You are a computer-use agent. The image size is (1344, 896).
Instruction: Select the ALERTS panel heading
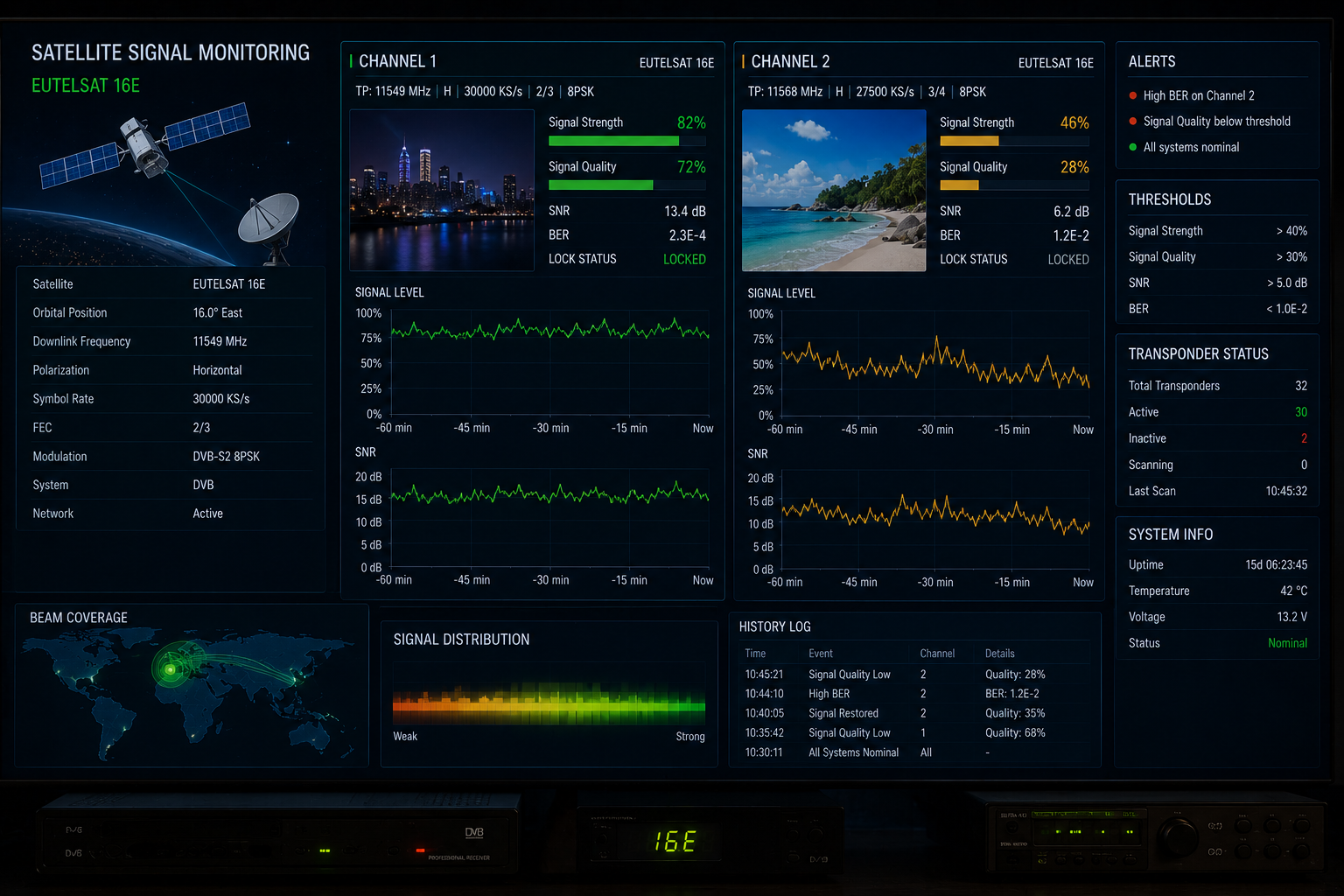click(1151, 61)
